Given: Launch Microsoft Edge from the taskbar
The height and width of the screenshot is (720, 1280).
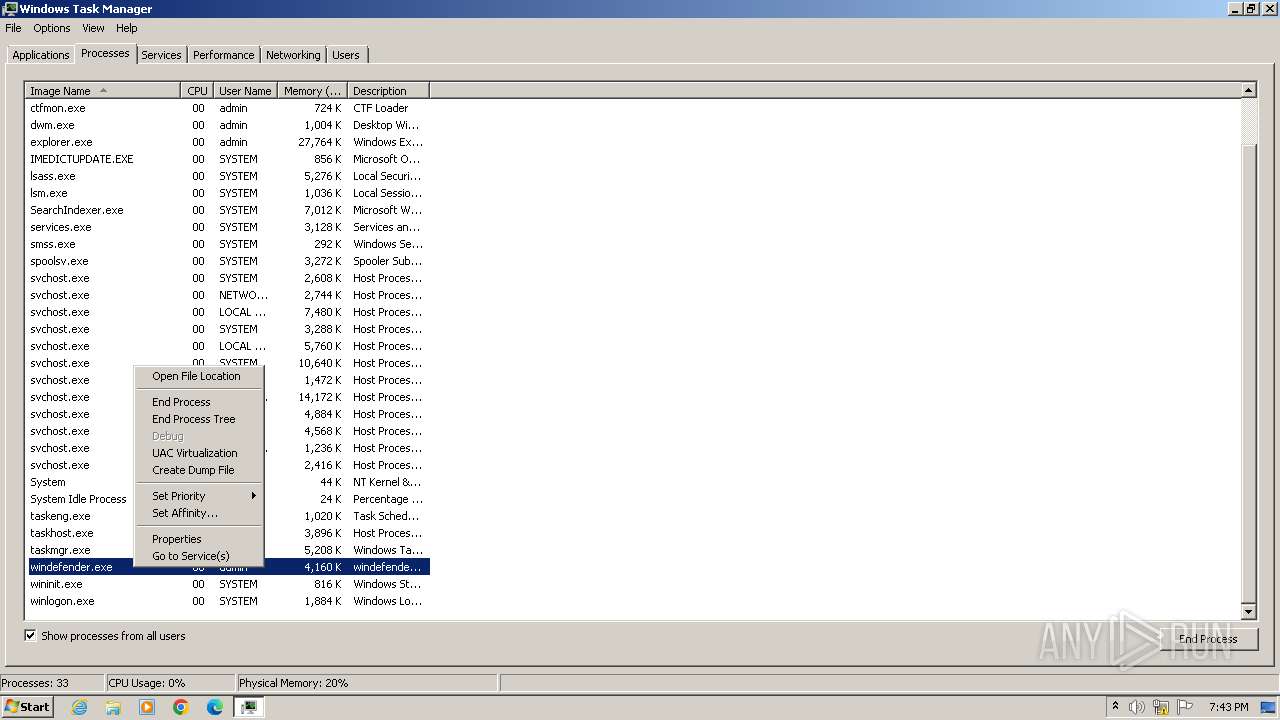Looking at the screenshot, I should tap(215, 707).
